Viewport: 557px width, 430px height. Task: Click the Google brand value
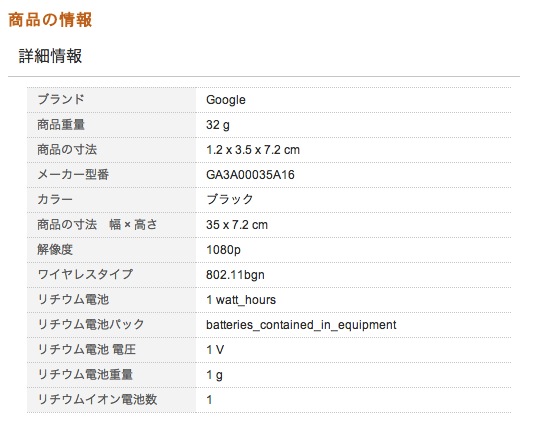click(226, 100)
